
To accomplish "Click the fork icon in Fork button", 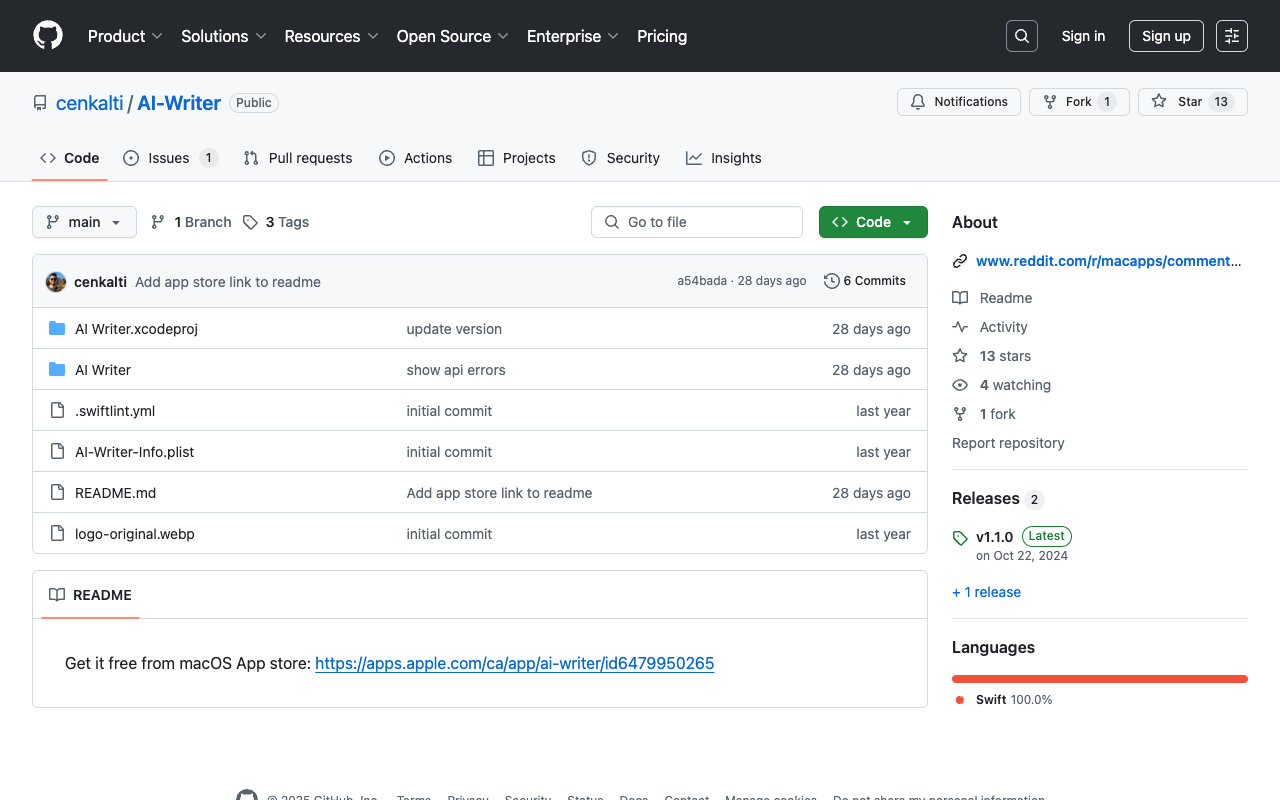I will (x=1050, y=102).
